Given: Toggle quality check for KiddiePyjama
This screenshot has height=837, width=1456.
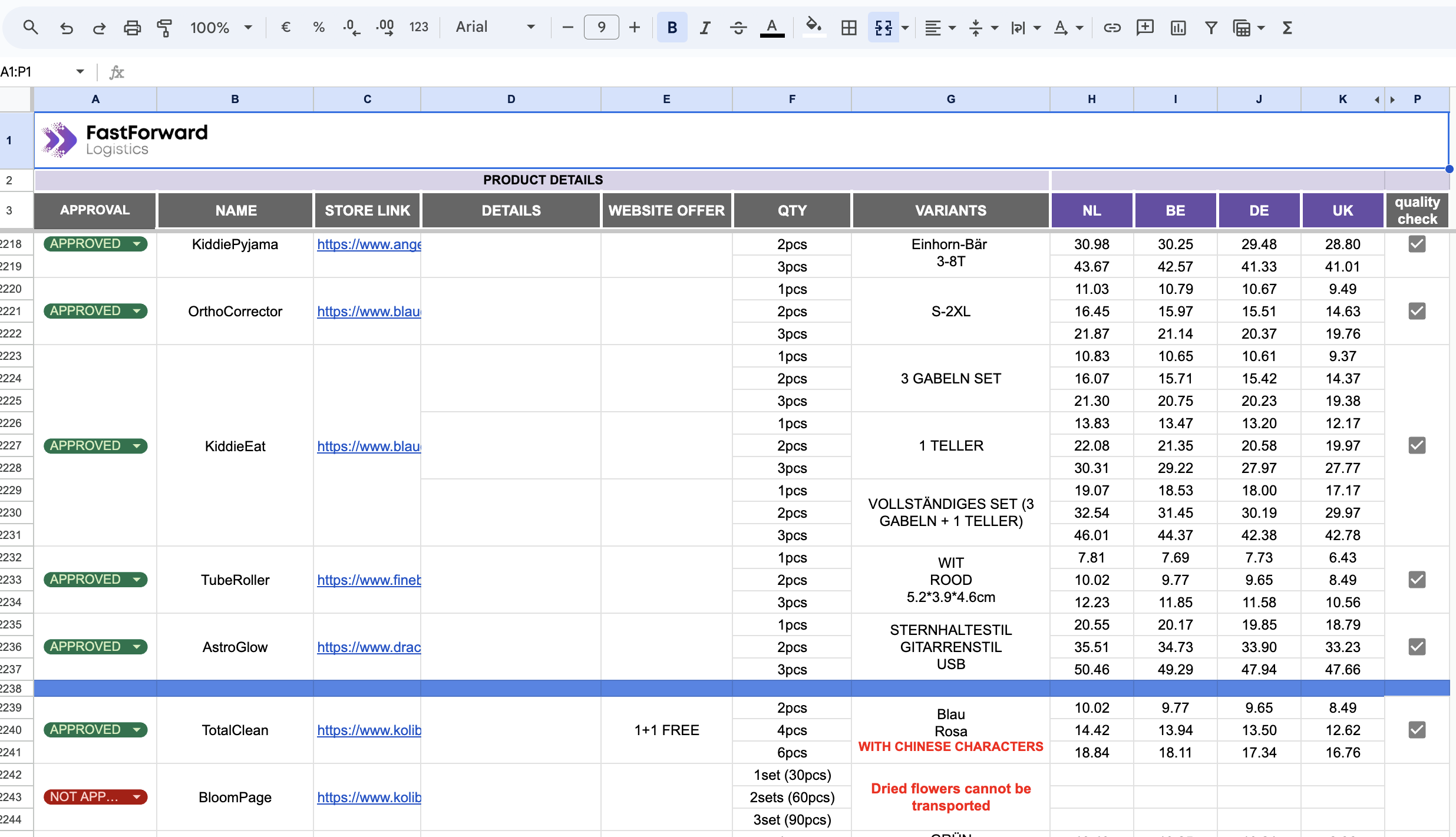Looking at the screenshot, I should [1417, 244].
